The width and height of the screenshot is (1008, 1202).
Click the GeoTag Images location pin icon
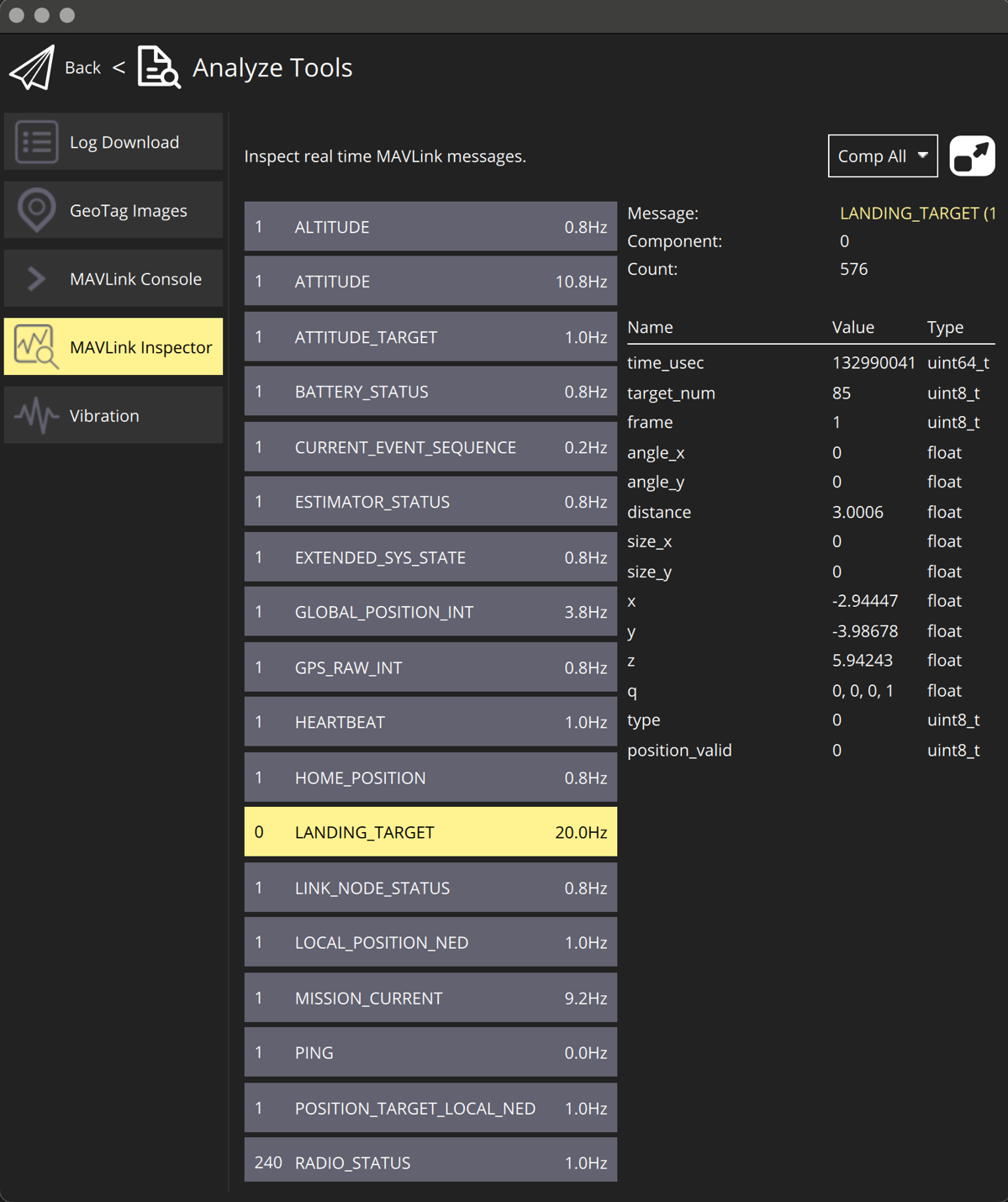[x=36, y=210]
